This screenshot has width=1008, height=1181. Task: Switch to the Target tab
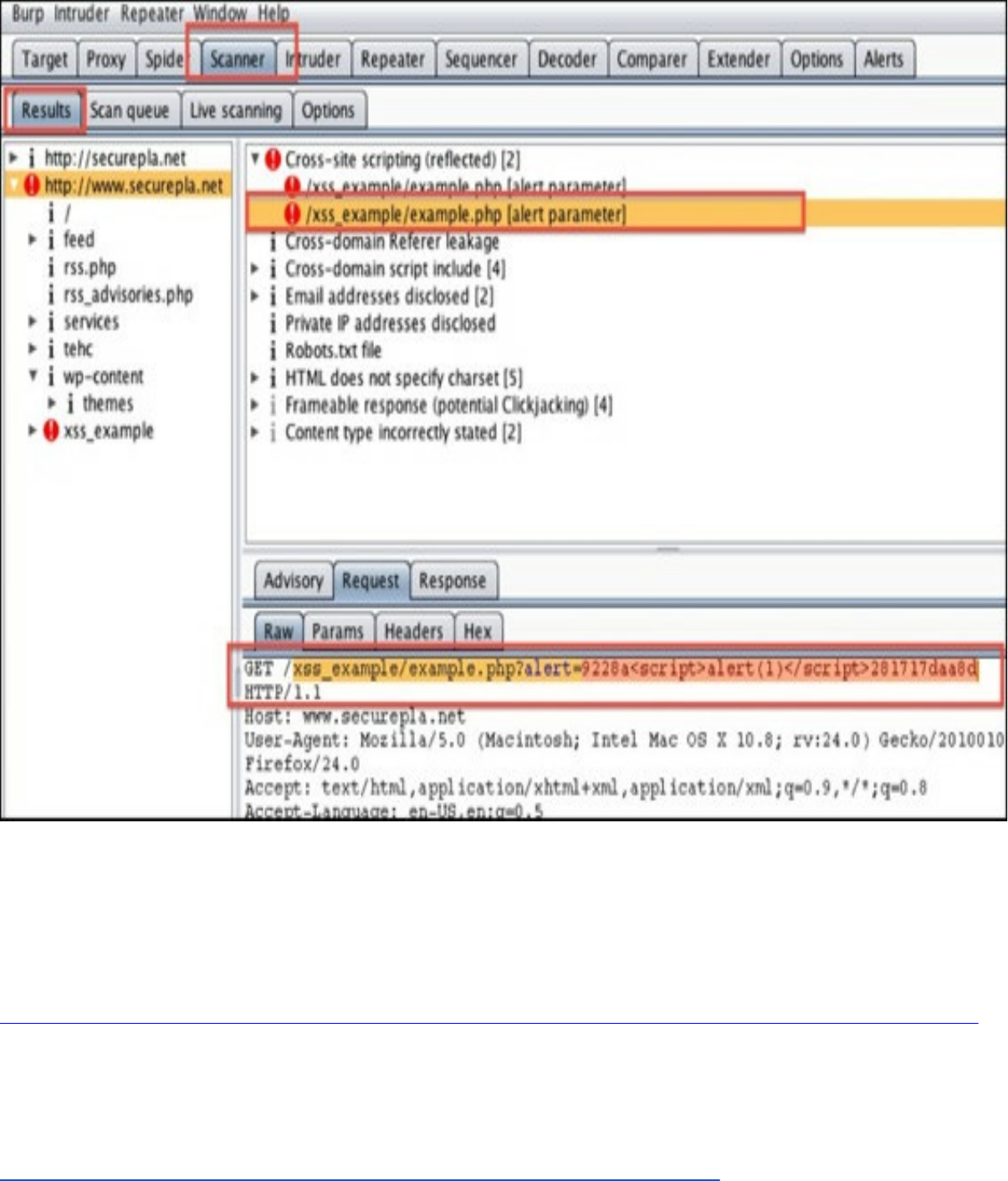pos(45,59)
